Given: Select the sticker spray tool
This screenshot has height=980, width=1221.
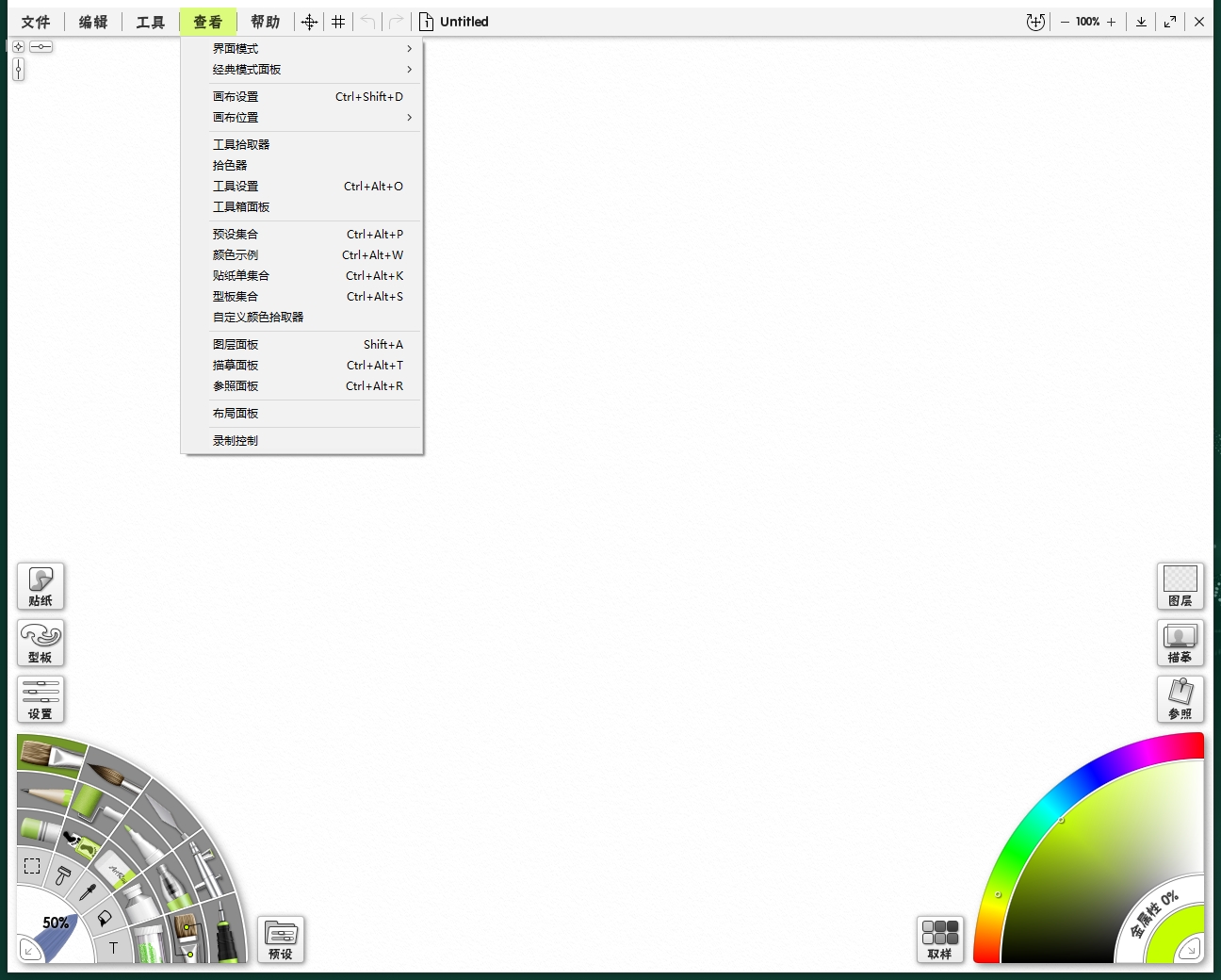Looking at the screenshot, I should tap(81, 843).
